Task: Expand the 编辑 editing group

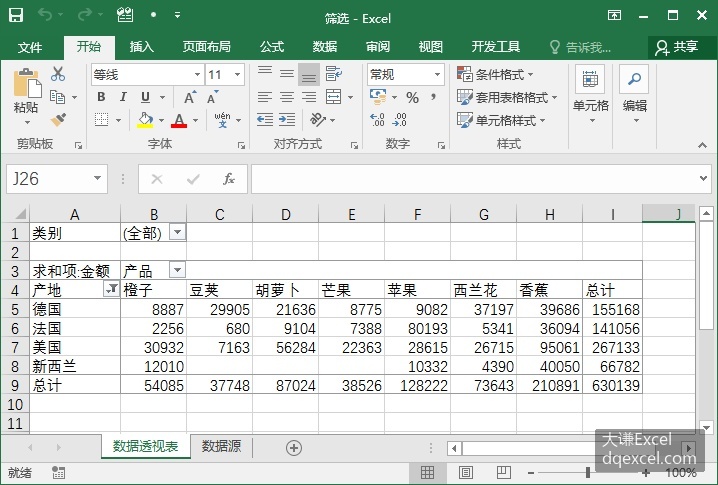Action: pos(635,94)
